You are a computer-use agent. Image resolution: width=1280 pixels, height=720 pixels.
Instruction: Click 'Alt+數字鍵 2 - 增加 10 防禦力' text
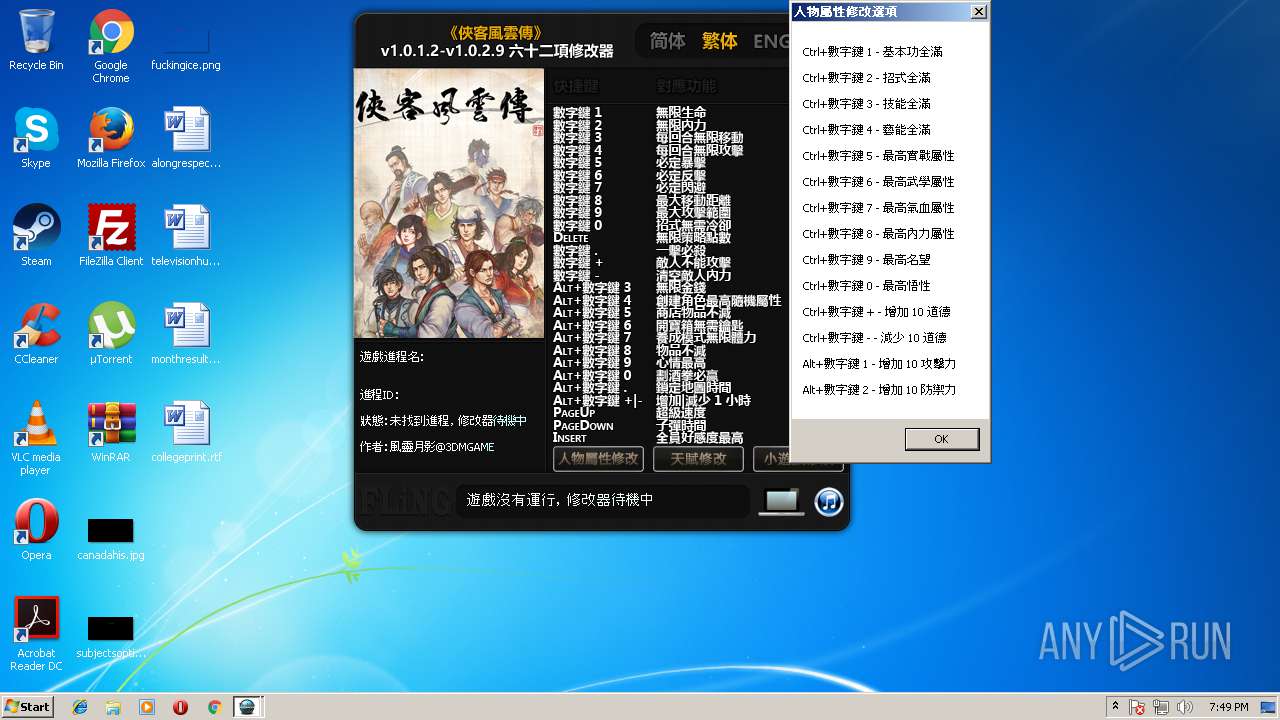tap(879, 390)
